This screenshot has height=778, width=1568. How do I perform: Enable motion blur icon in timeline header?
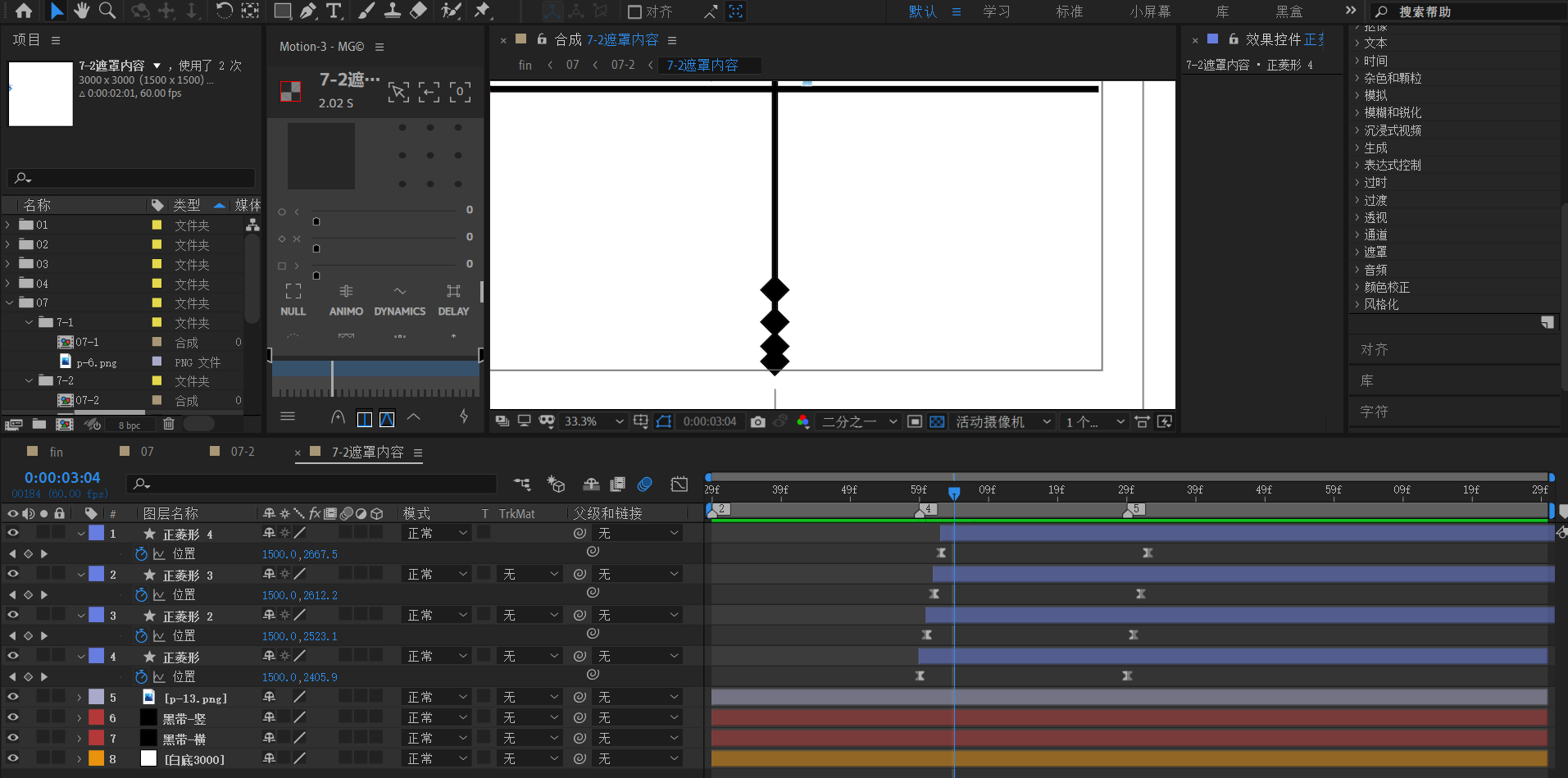[x=645, y=484]
